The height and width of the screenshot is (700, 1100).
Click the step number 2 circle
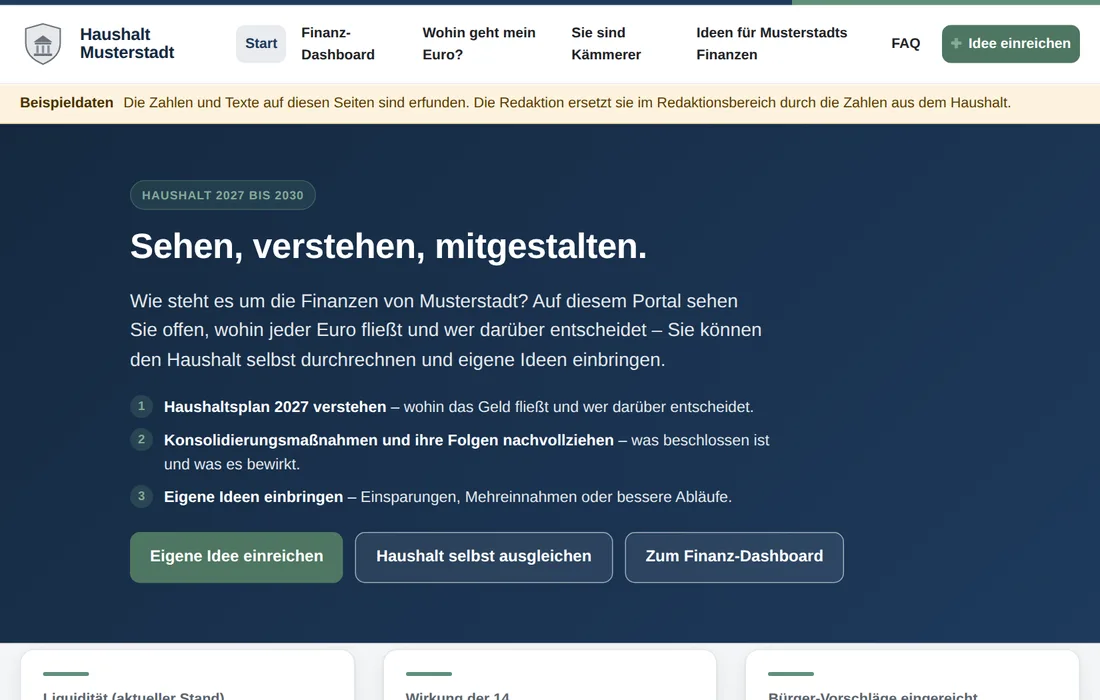(142, 439)
